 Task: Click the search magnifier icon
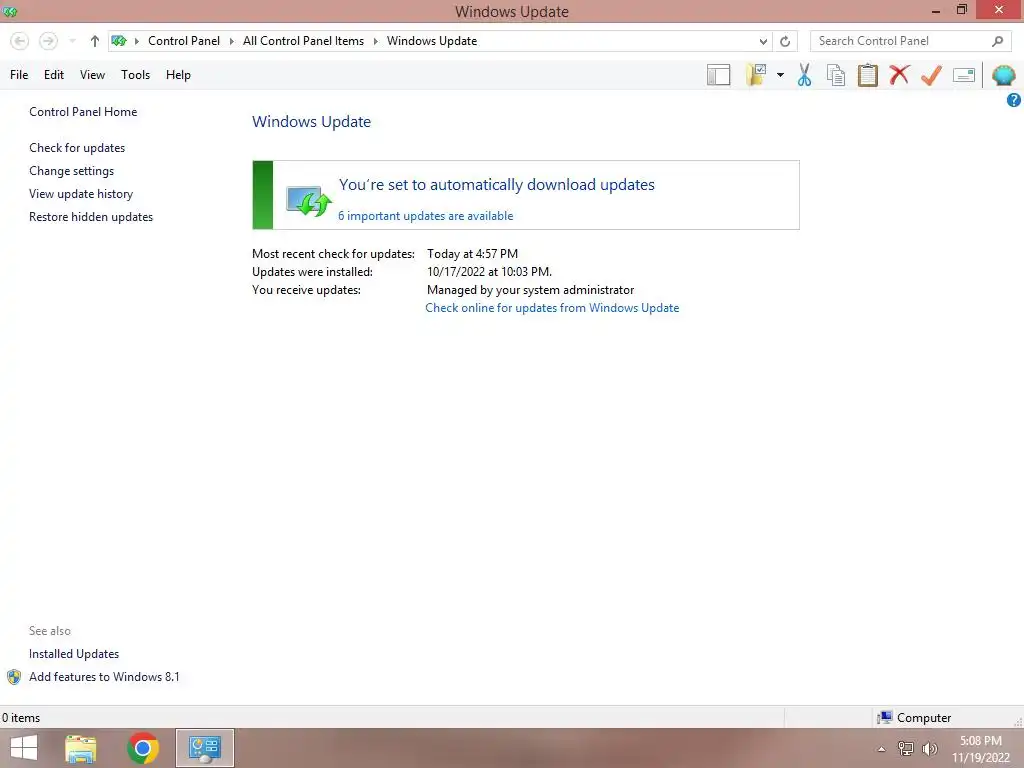(997, 41)
